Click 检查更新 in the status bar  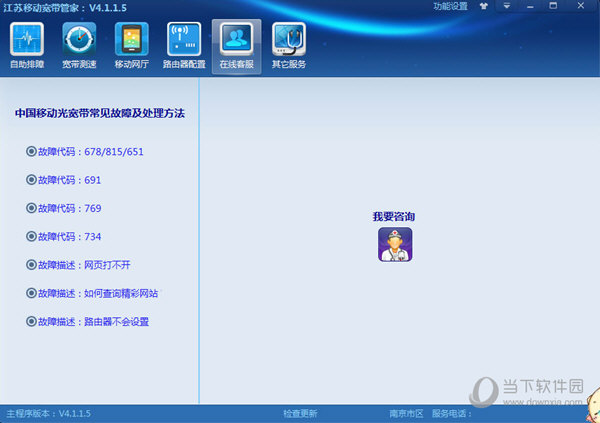click(300, 413)
